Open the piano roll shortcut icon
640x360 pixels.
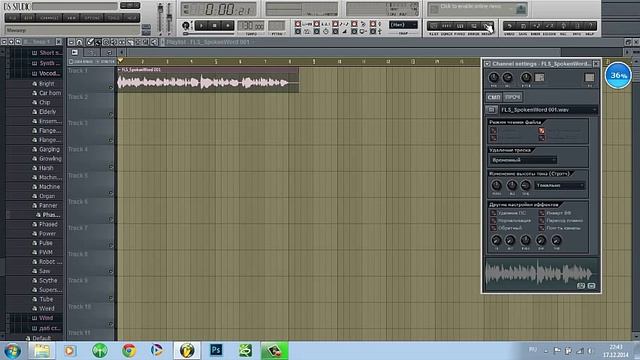(x=460, y=26)
